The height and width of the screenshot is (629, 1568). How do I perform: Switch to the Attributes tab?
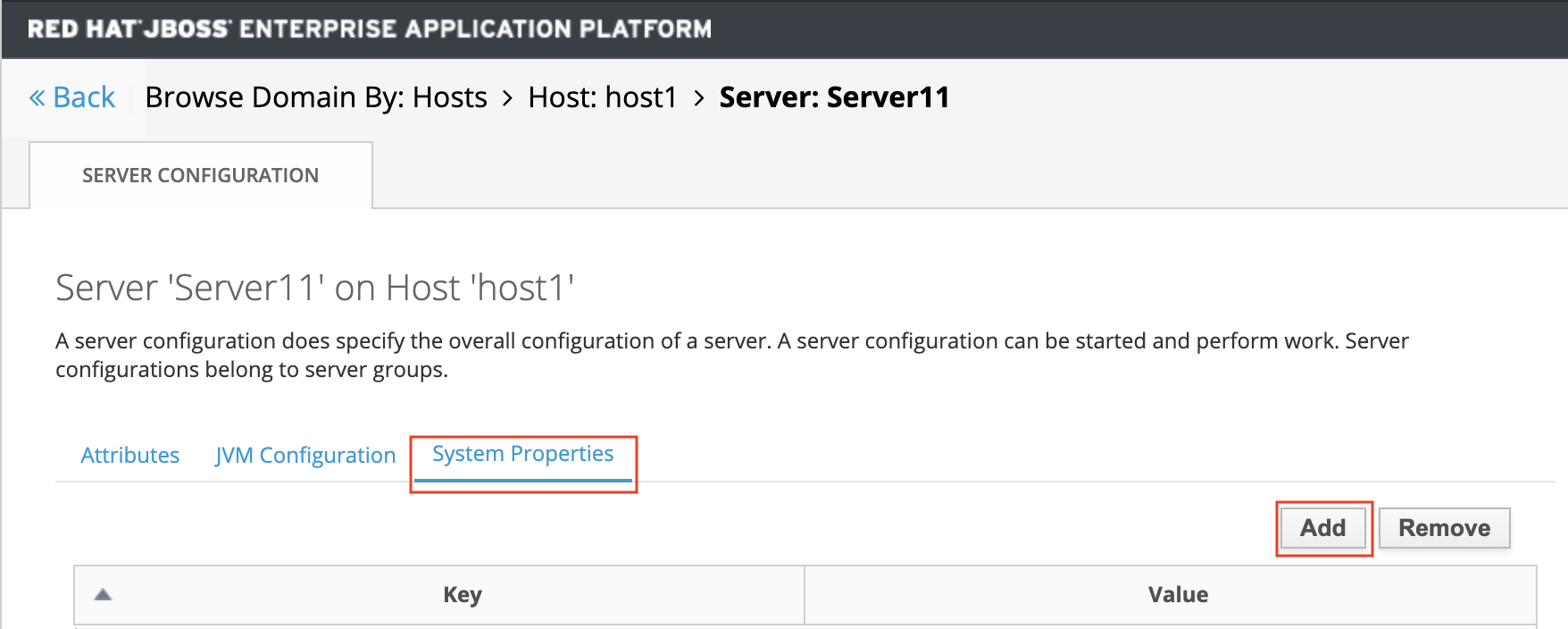(x=130, y=456)
